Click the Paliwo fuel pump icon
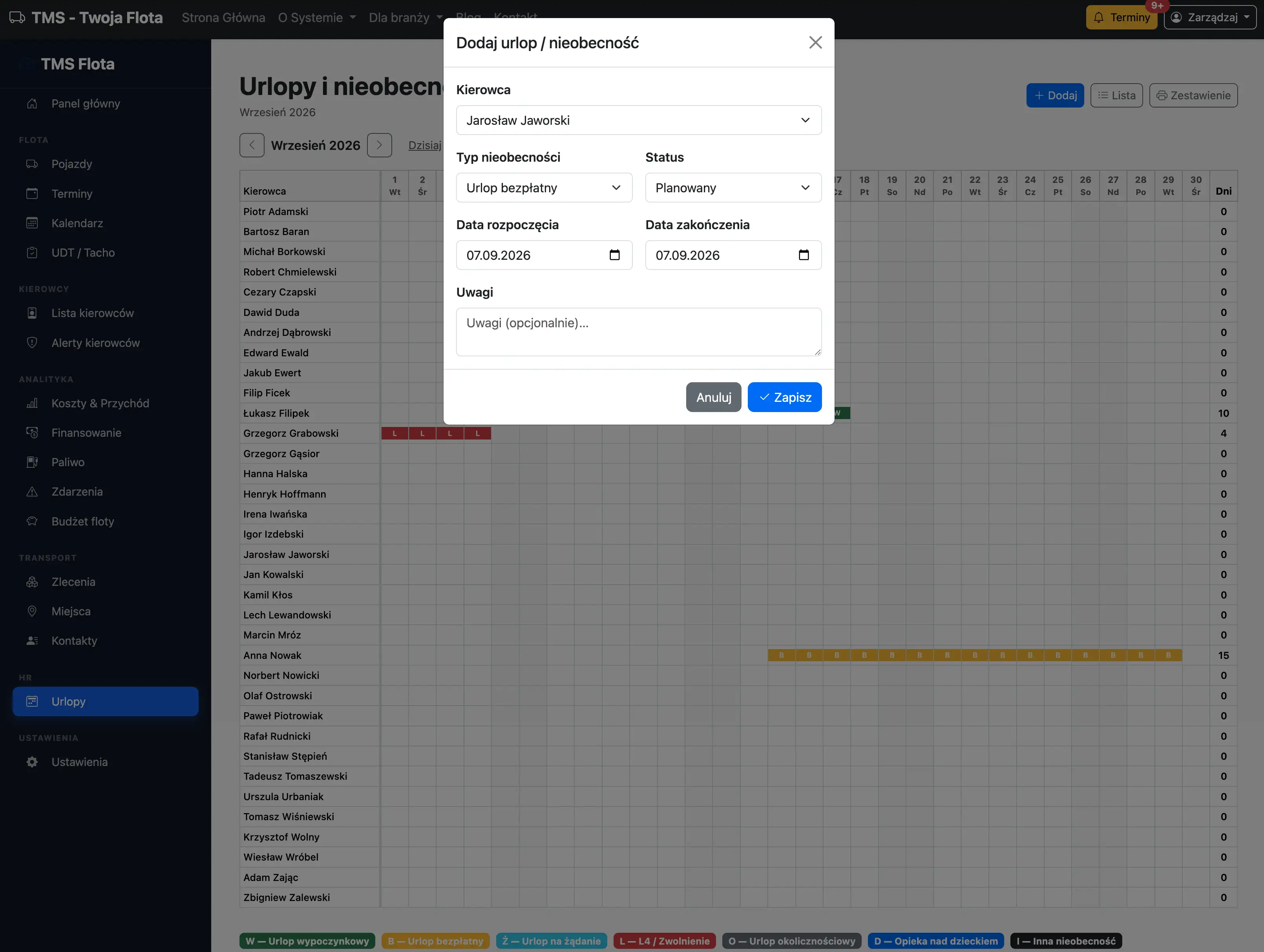 pyautogui.click(x=32, y=462)
